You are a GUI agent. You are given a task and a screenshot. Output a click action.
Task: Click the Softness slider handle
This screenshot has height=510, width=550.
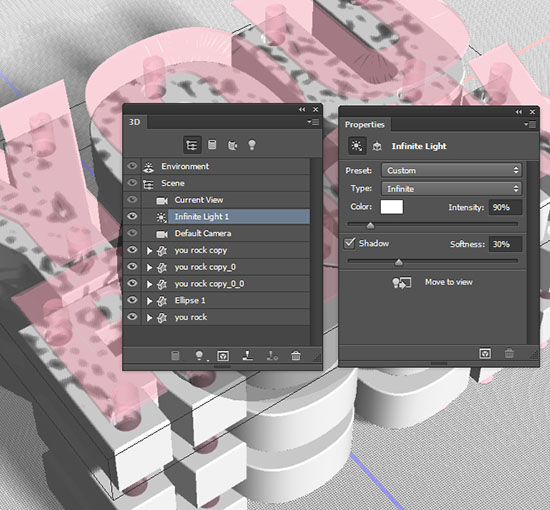(399, 262)
